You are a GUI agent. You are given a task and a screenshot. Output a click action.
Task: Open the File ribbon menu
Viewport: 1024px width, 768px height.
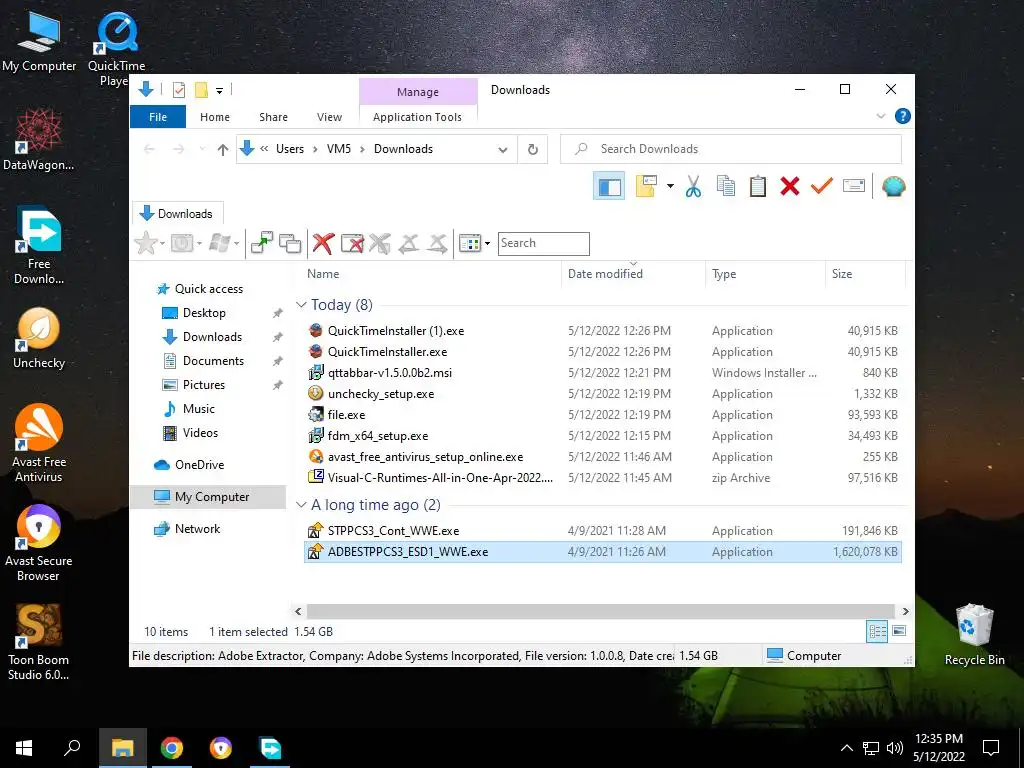(x=158, y=117)
